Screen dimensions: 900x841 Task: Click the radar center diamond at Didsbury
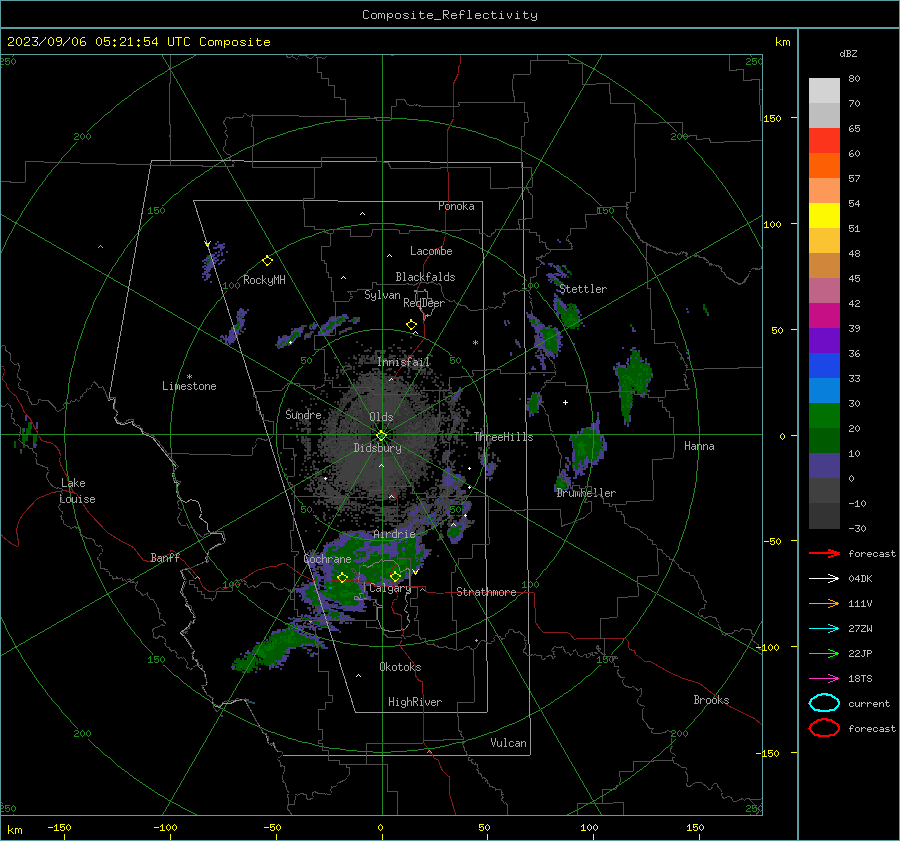click(381, 436)
